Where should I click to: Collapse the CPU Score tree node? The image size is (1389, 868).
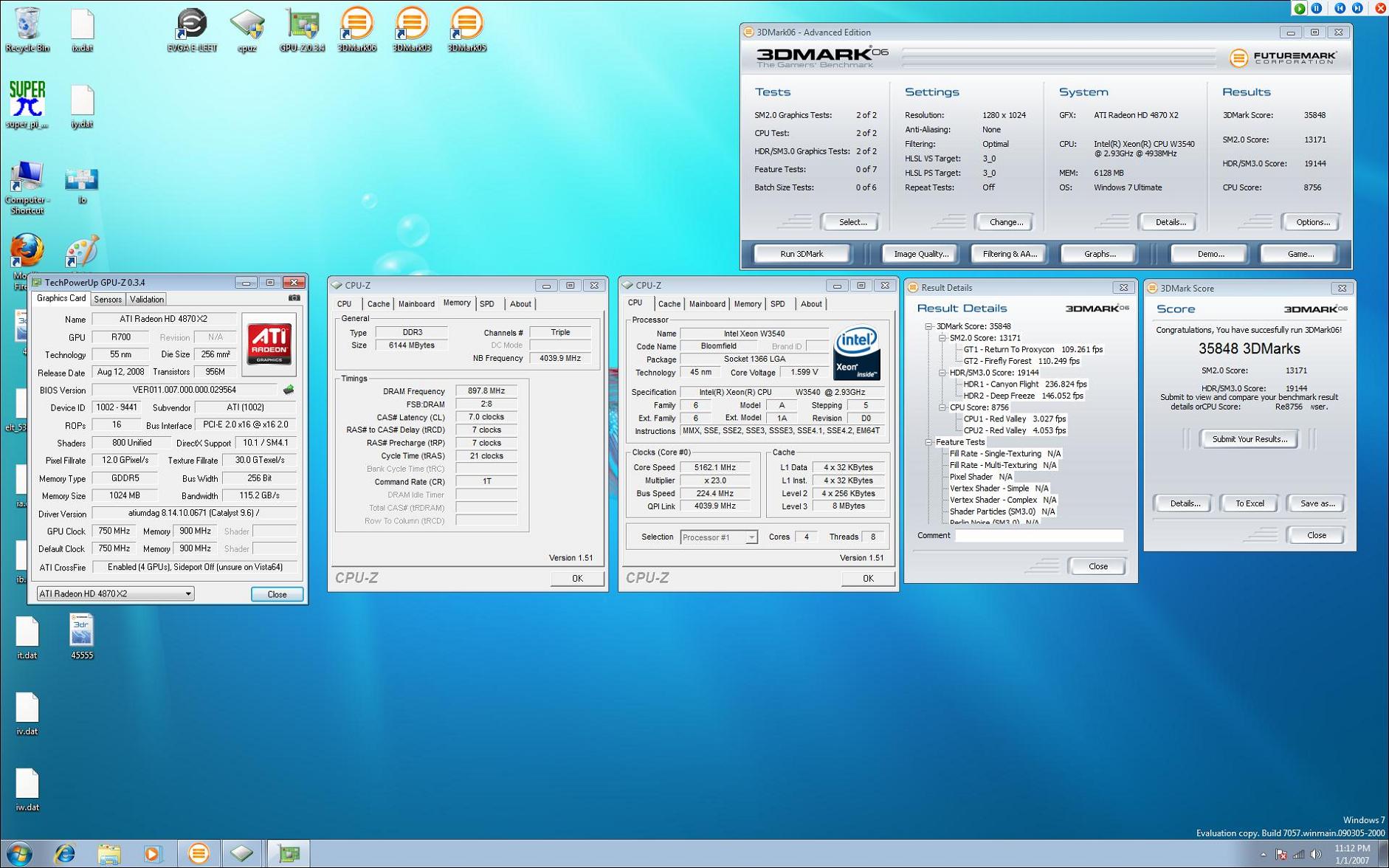click(942, 407)
